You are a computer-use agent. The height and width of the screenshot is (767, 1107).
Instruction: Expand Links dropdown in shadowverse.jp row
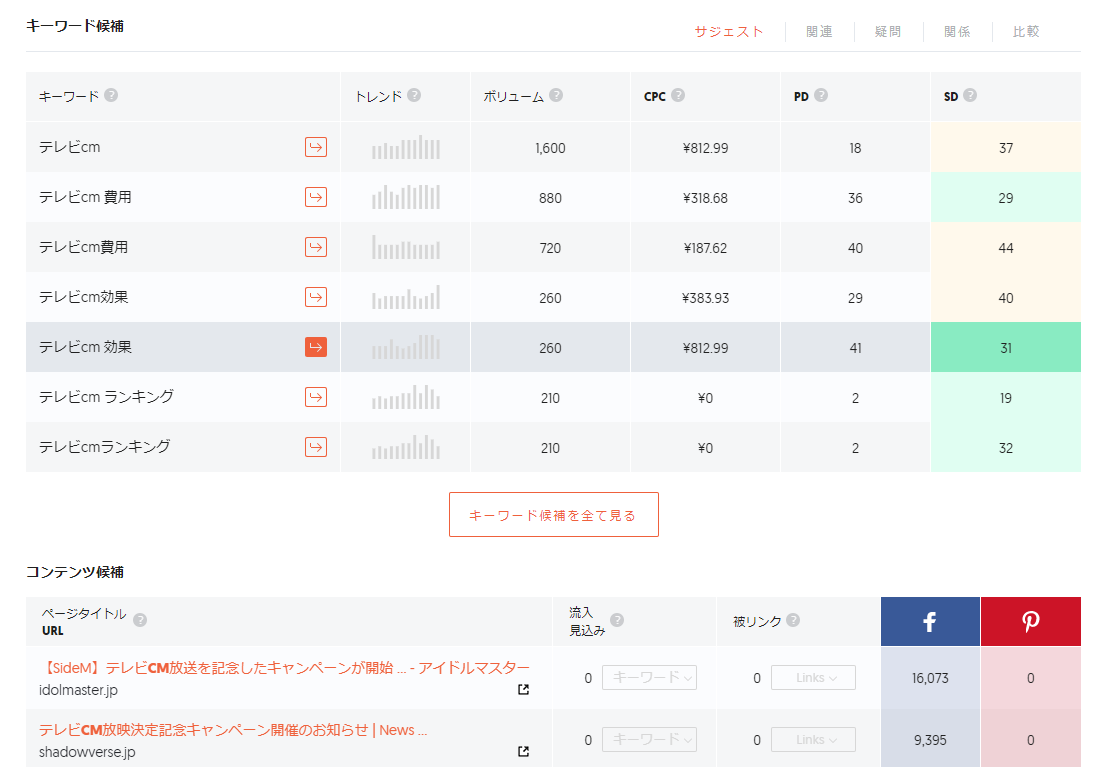coord(813,739)
